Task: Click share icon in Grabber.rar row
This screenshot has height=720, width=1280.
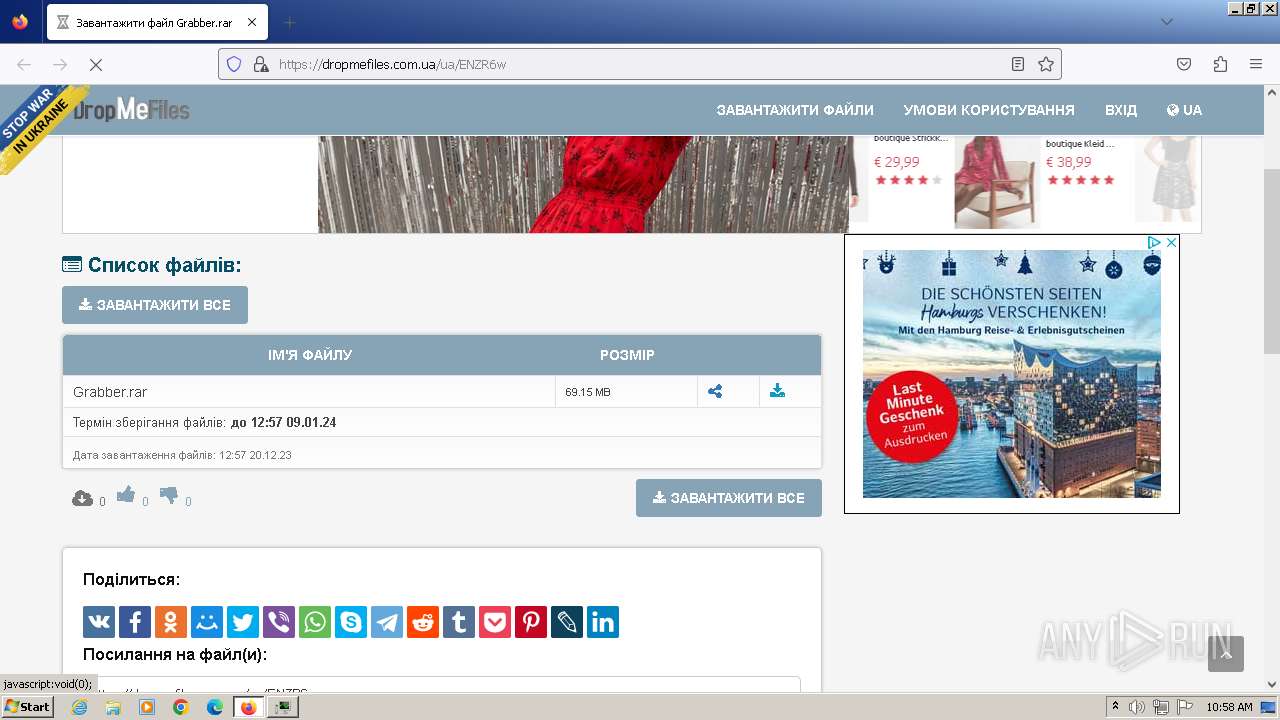Action: pyautogui.click(x=715, y=392)
